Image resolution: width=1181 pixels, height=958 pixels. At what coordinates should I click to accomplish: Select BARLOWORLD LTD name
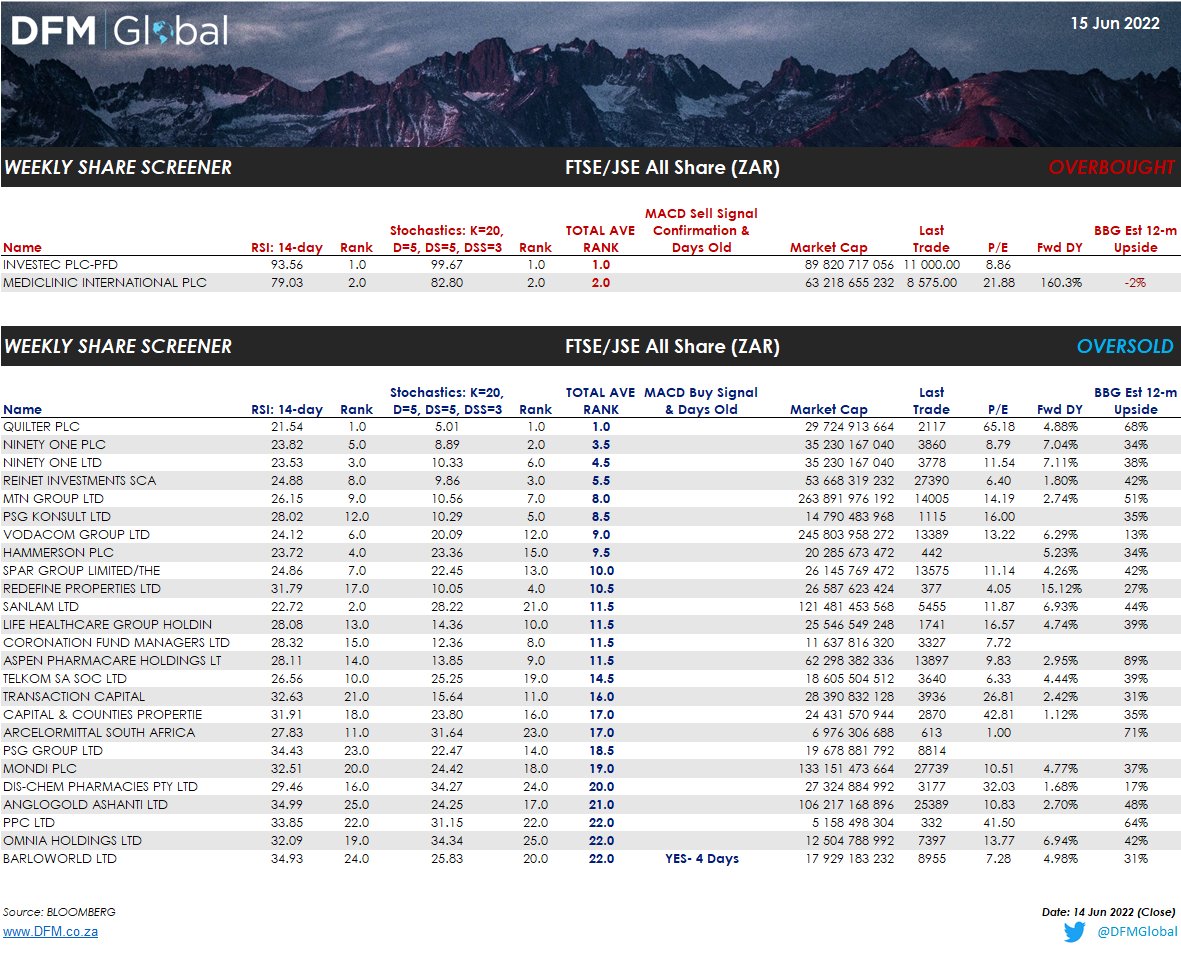[60, 859]
